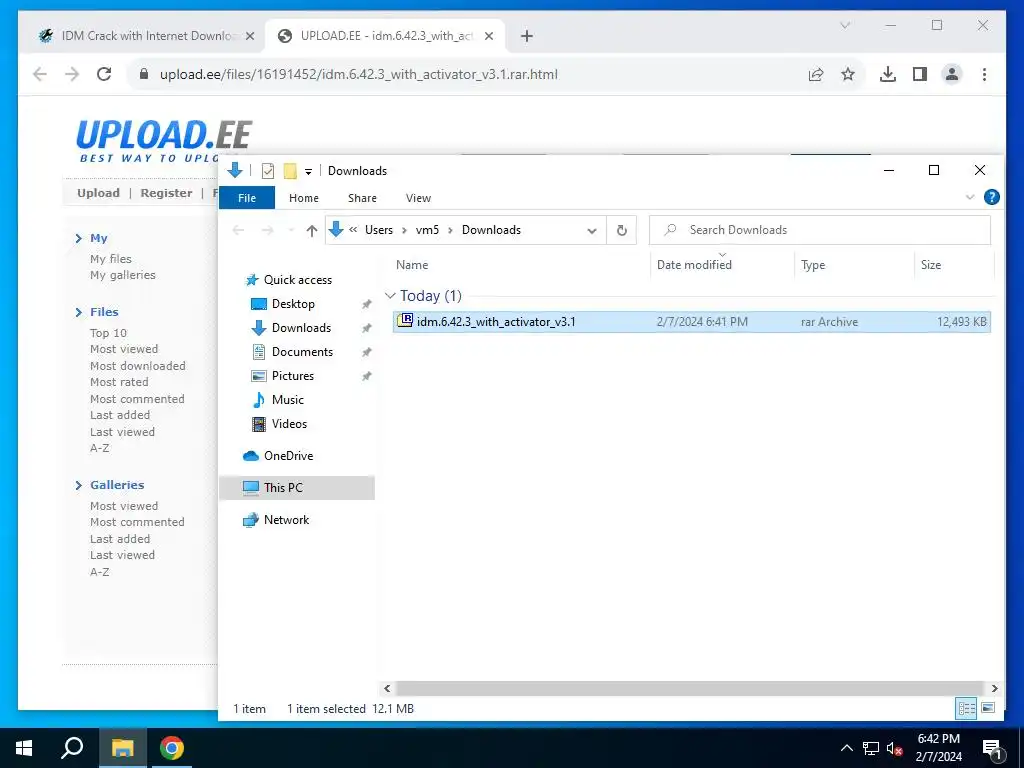Select Downloads in navigation pane
The height and width of the screenshot is (768, 1024).
point(301,328)
